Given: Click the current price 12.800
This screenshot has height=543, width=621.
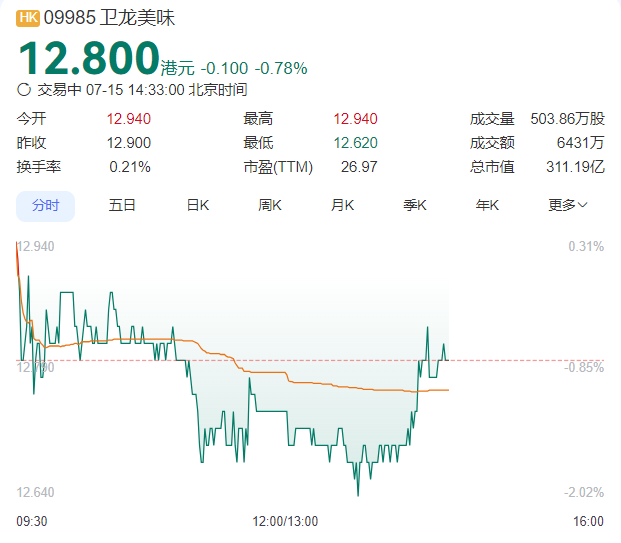Looking at the screenshot, I should pyautogui.click(x=89, y=59).
